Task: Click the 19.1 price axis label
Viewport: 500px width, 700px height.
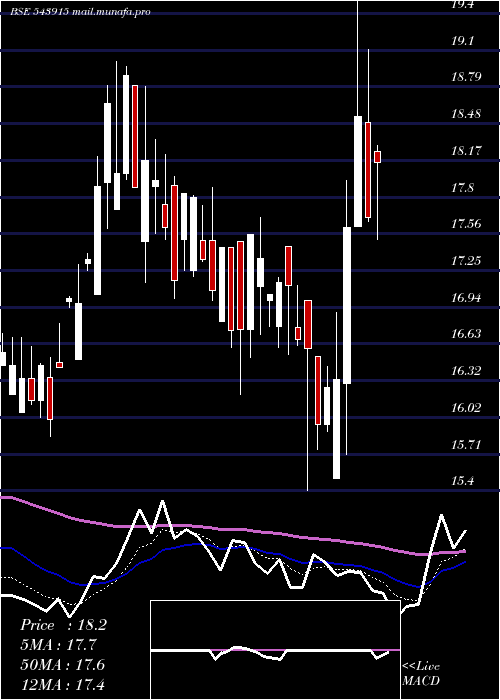Action: click(463, 41)
